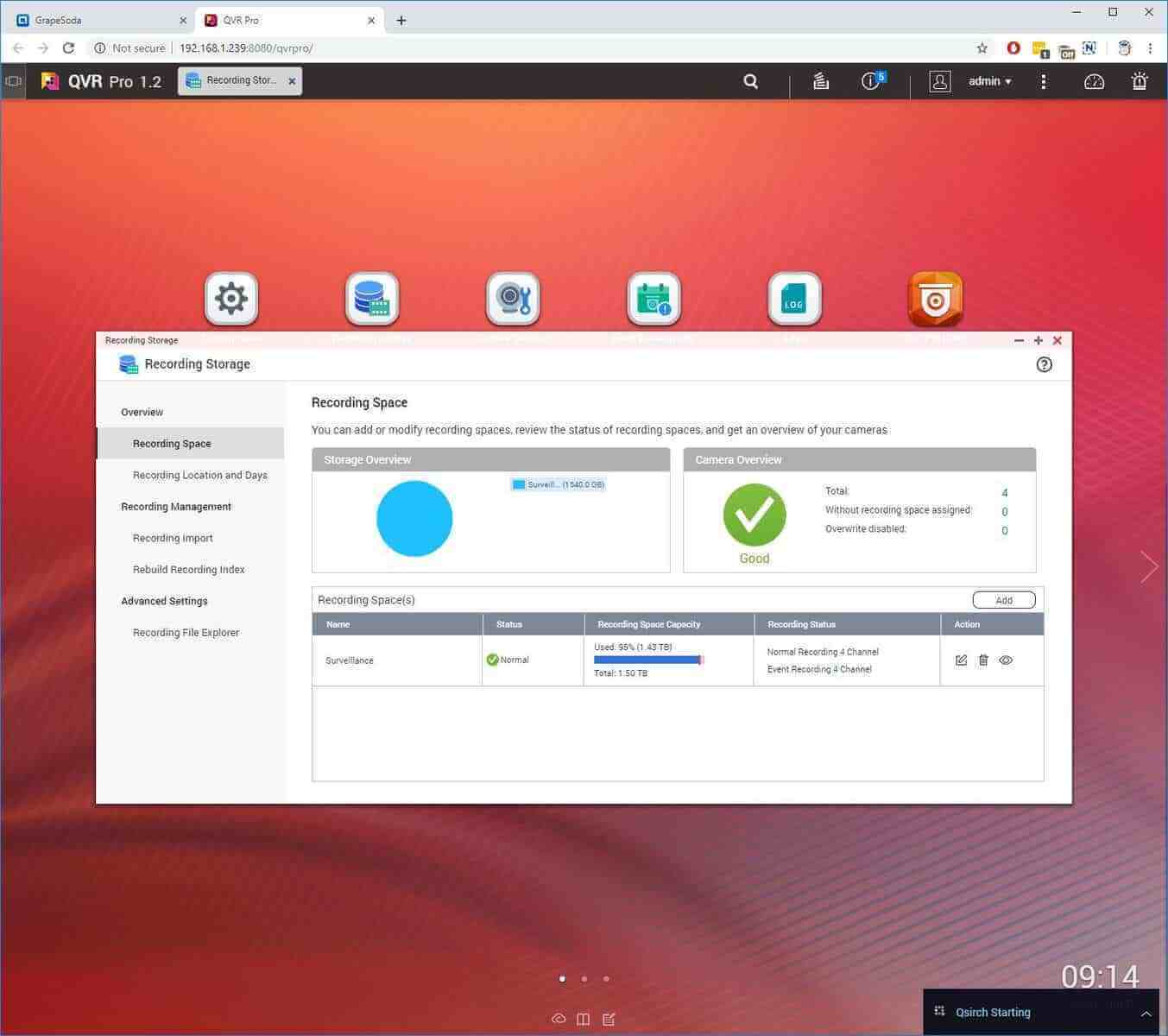Click the Add recording space button

point(1003,600)
